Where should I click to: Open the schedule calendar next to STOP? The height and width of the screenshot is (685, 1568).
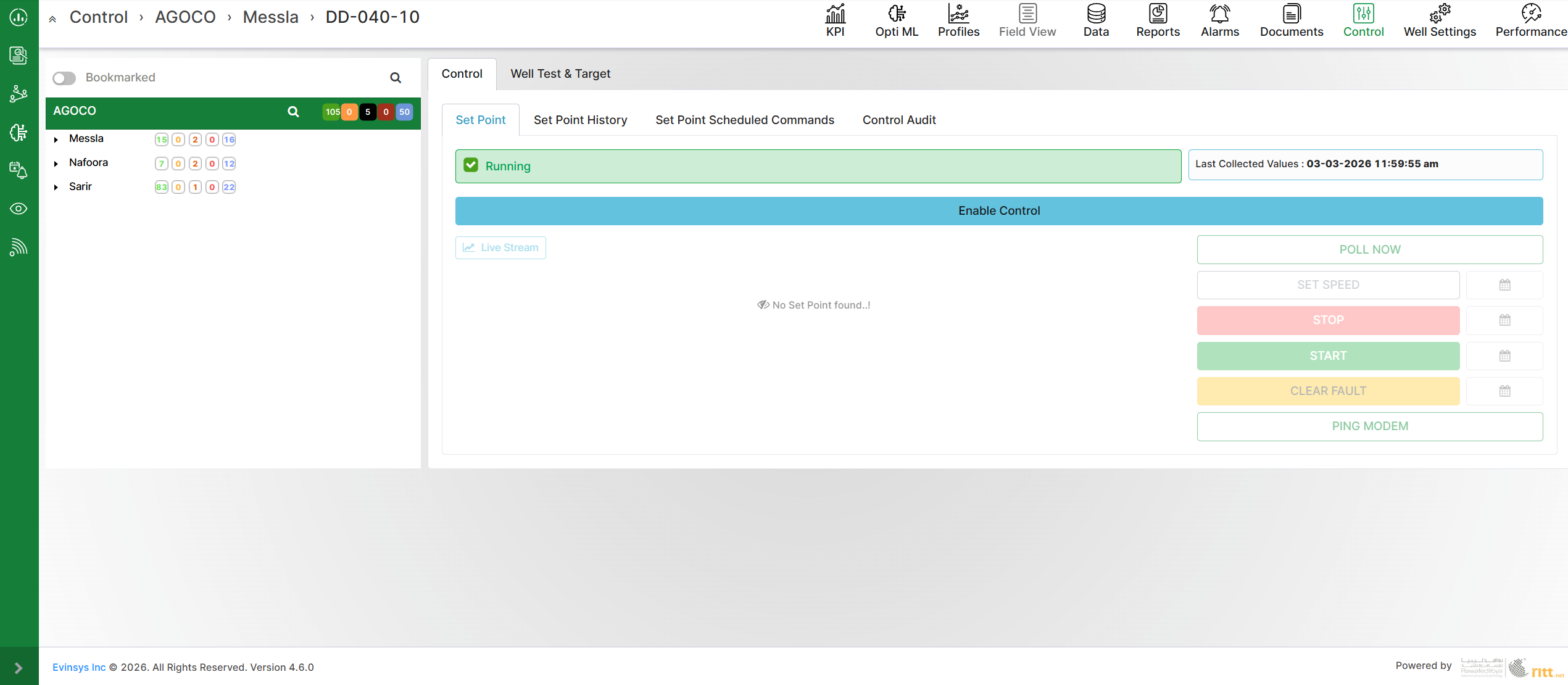click(x=1504, y=320)
